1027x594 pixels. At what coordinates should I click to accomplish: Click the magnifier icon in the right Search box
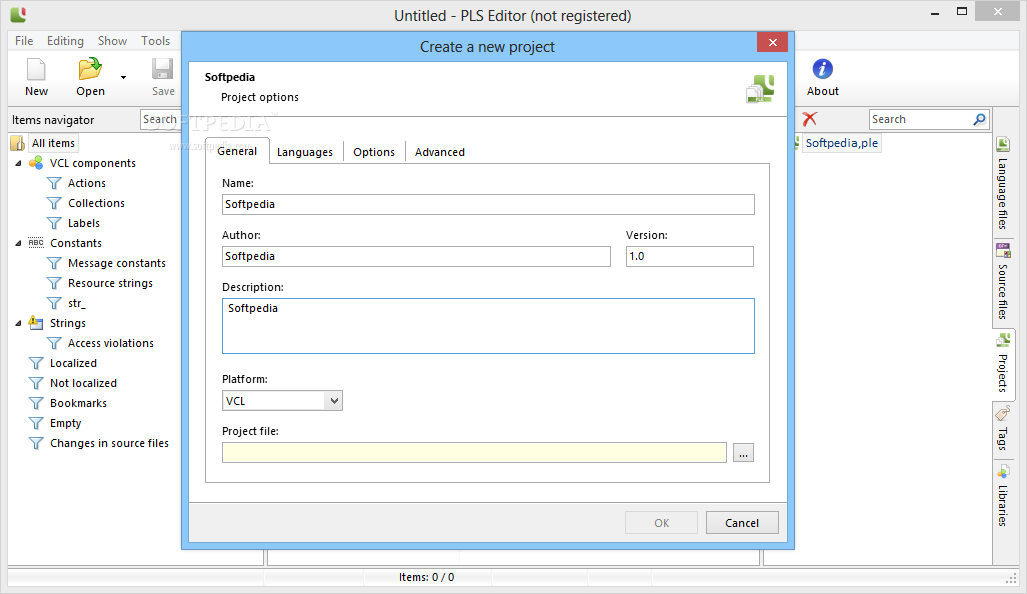[x=979, y=119]
